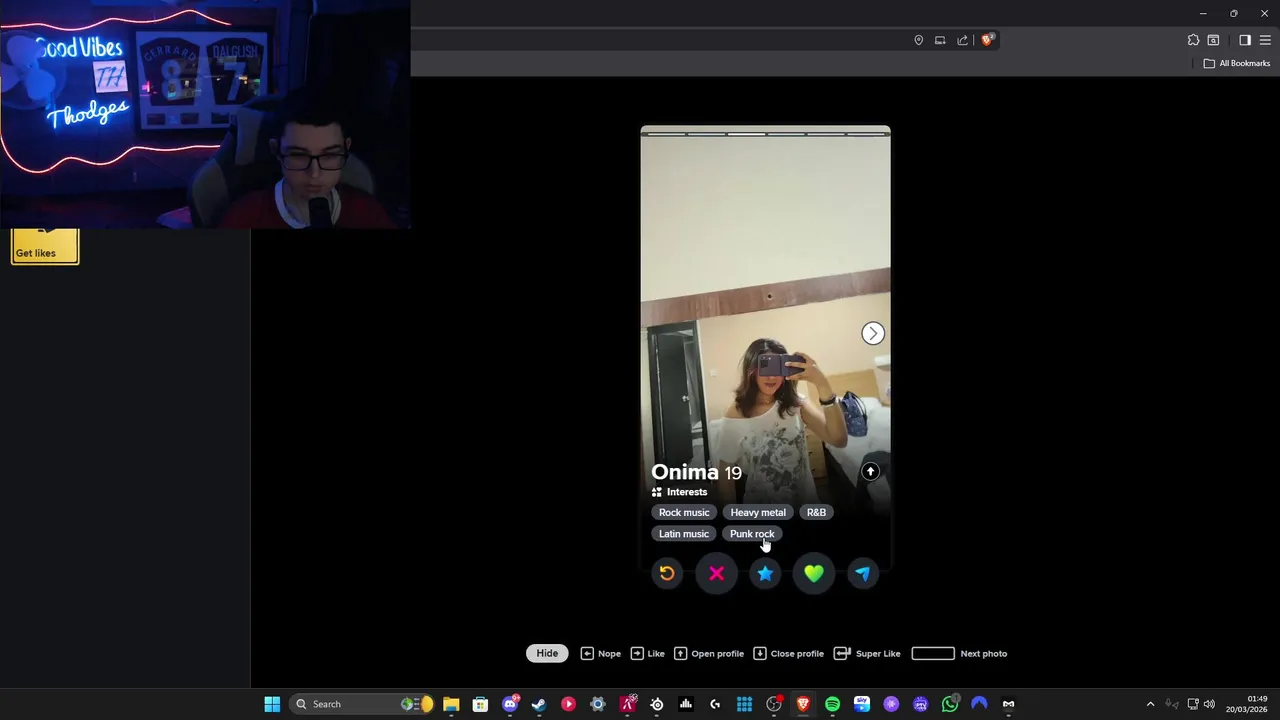Open the SteelSeries taskbar icon

[657, 704]
